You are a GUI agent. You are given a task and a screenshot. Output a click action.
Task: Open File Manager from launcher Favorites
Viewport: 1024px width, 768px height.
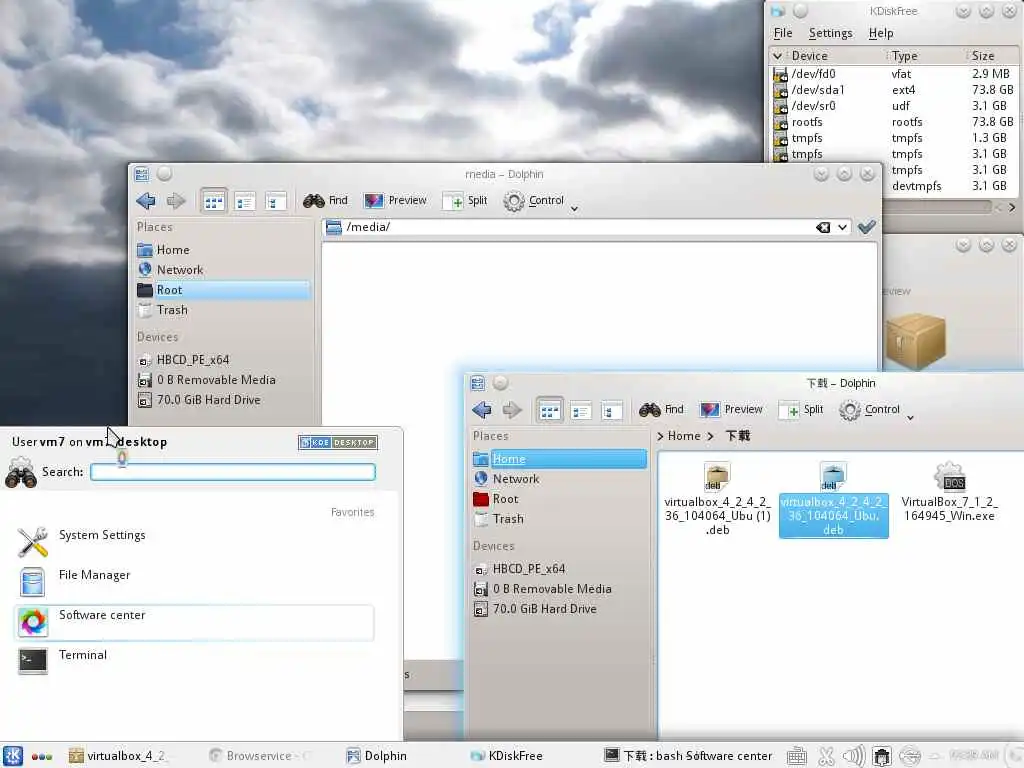tap(194, 582)
